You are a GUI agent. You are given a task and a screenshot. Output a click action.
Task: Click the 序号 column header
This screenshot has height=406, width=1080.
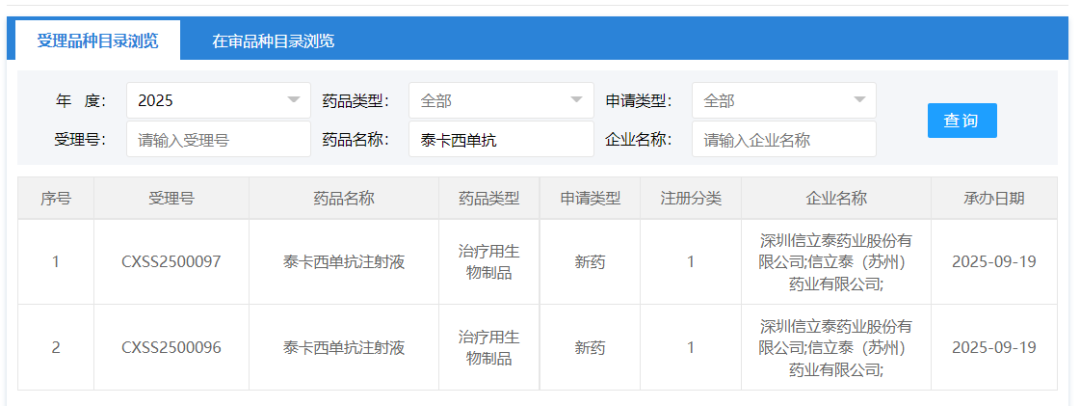pos(56,198)
